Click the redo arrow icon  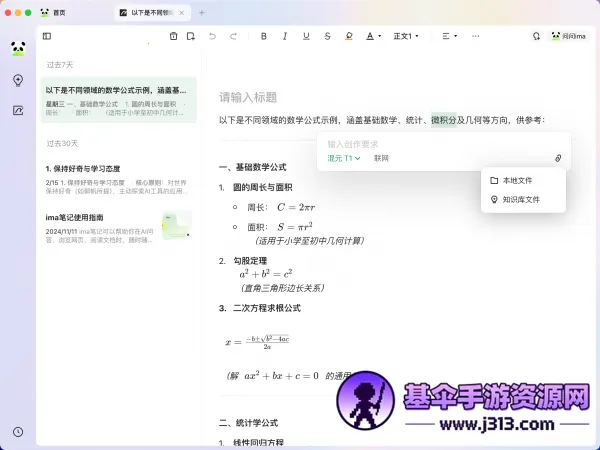233,36
